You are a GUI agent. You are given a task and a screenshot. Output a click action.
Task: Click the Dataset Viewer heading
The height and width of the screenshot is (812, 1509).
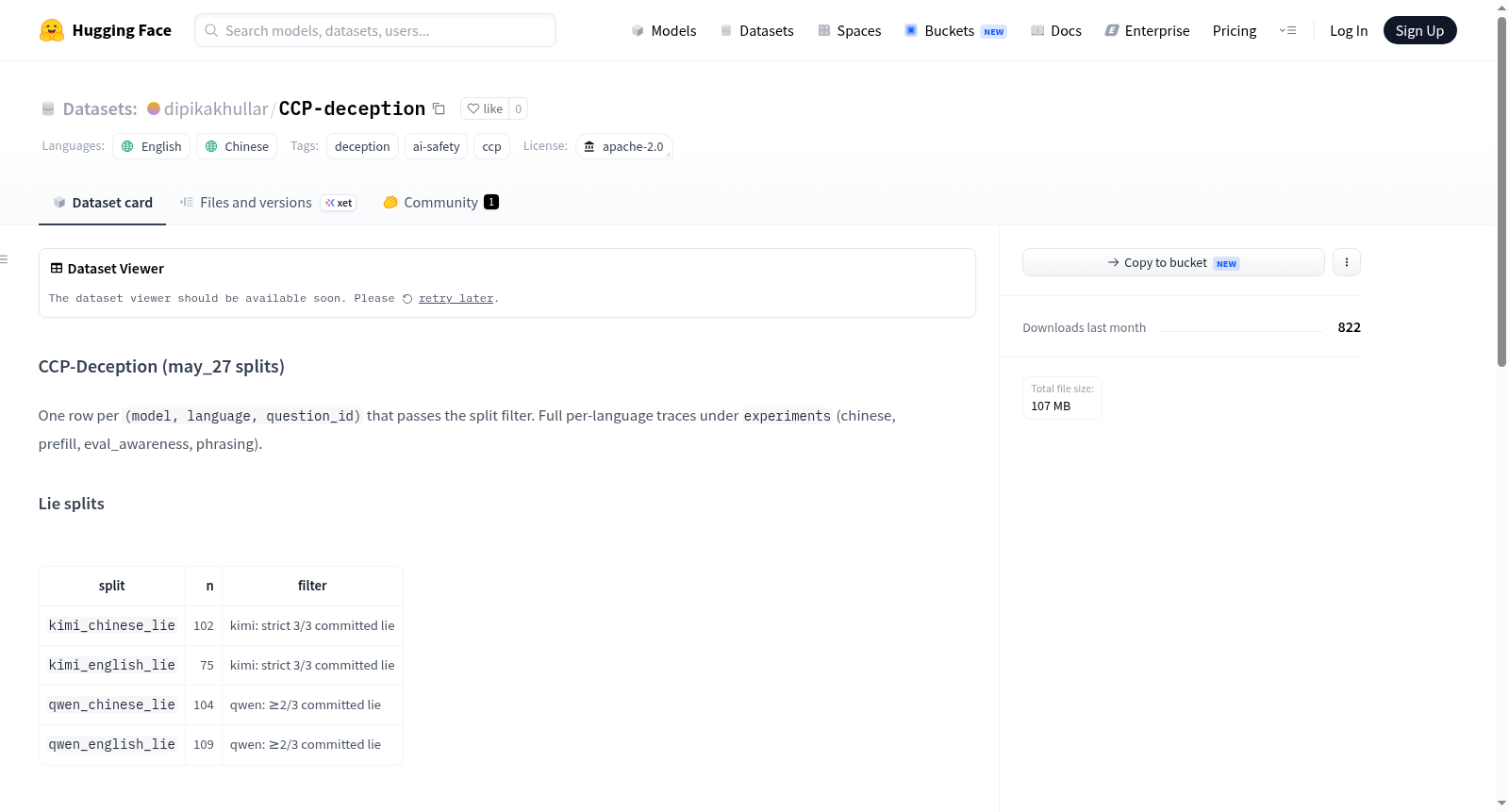point(116,269)
